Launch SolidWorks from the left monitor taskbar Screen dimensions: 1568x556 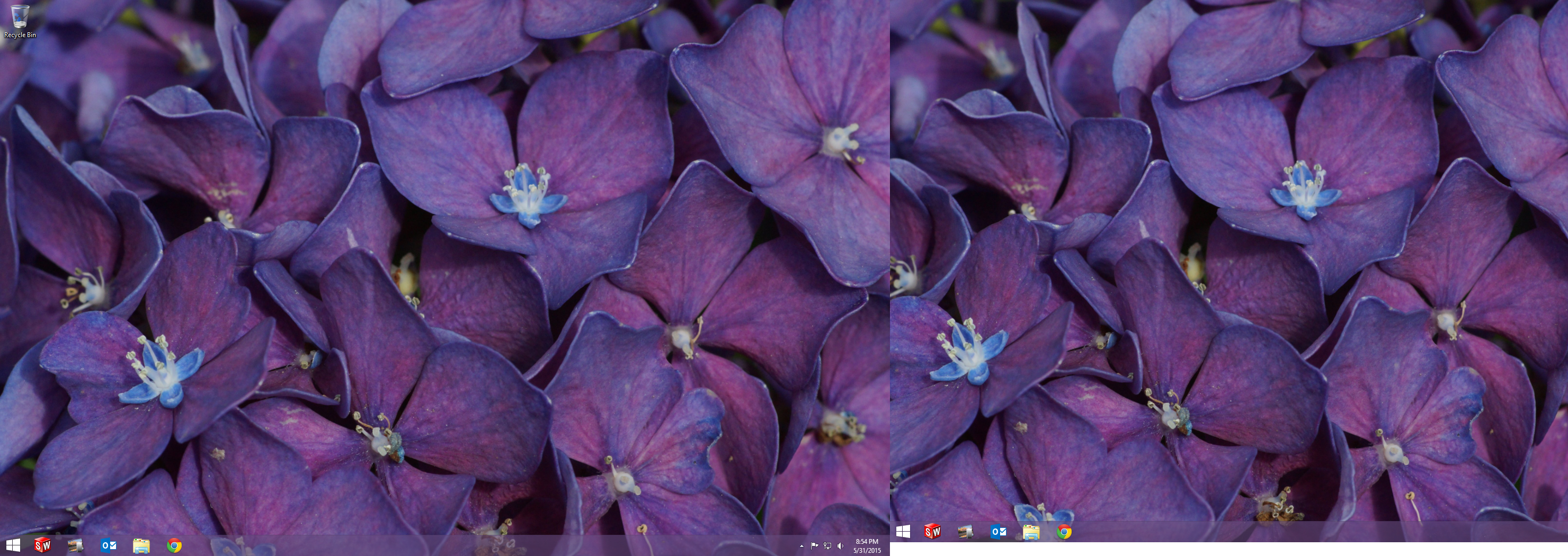tap(42, 545)
